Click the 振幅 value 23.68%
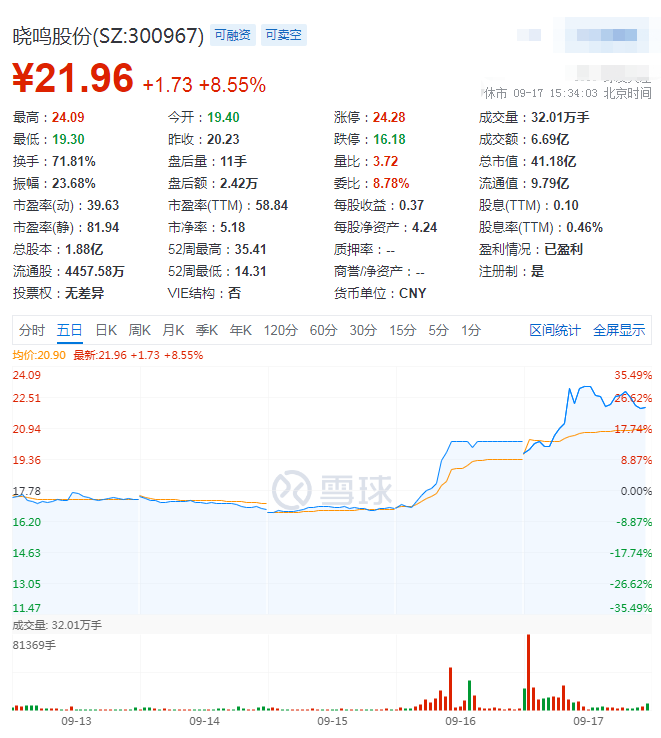The width and height of the screenshot is (661, 738). [x=73, y=184]
